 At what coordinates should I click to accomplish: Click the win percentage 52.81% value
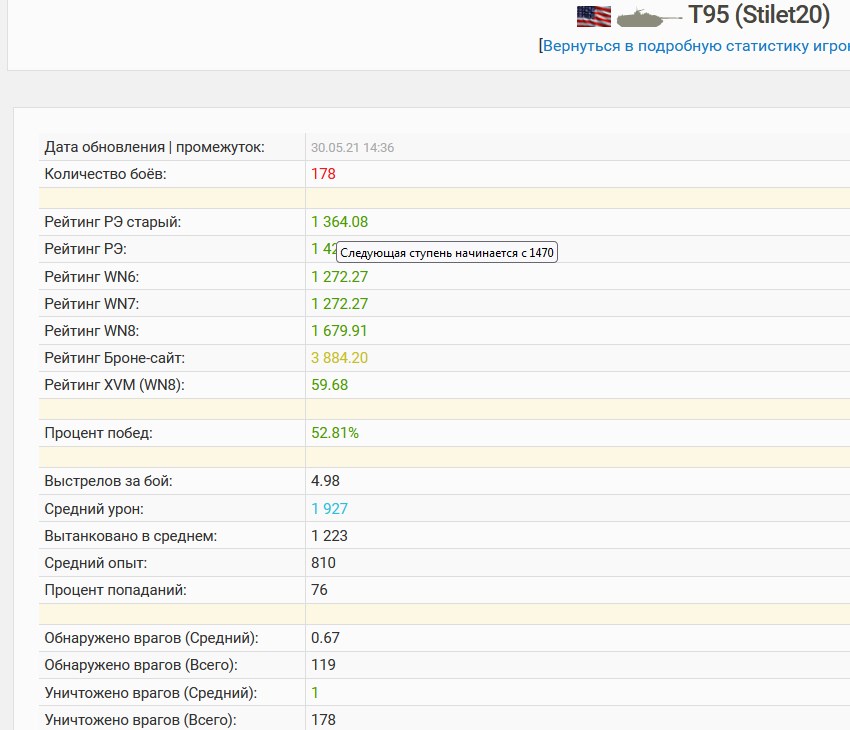[335, 433]
